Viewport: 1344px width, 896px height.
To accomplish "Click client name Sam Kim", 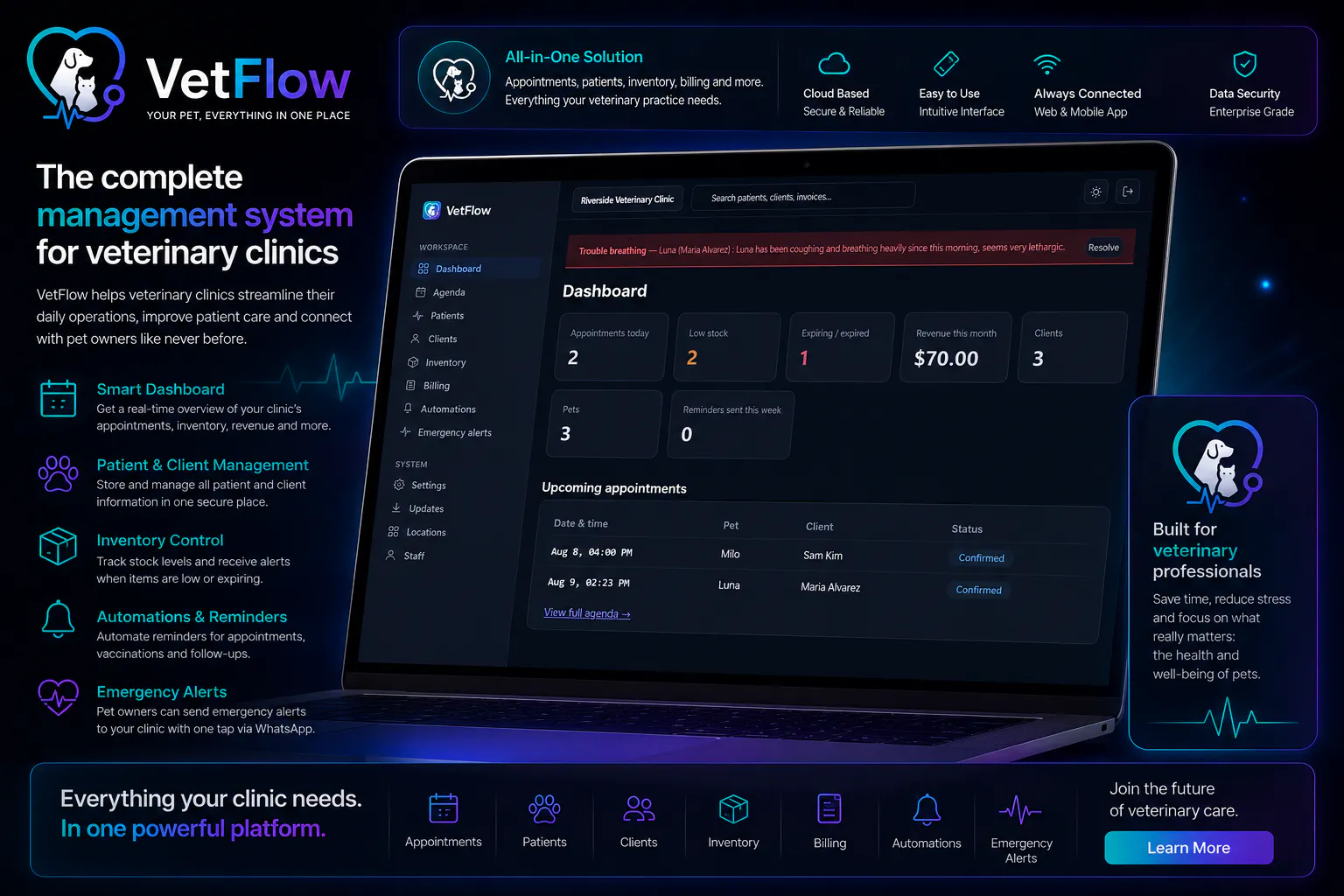I will click(822, 556).
